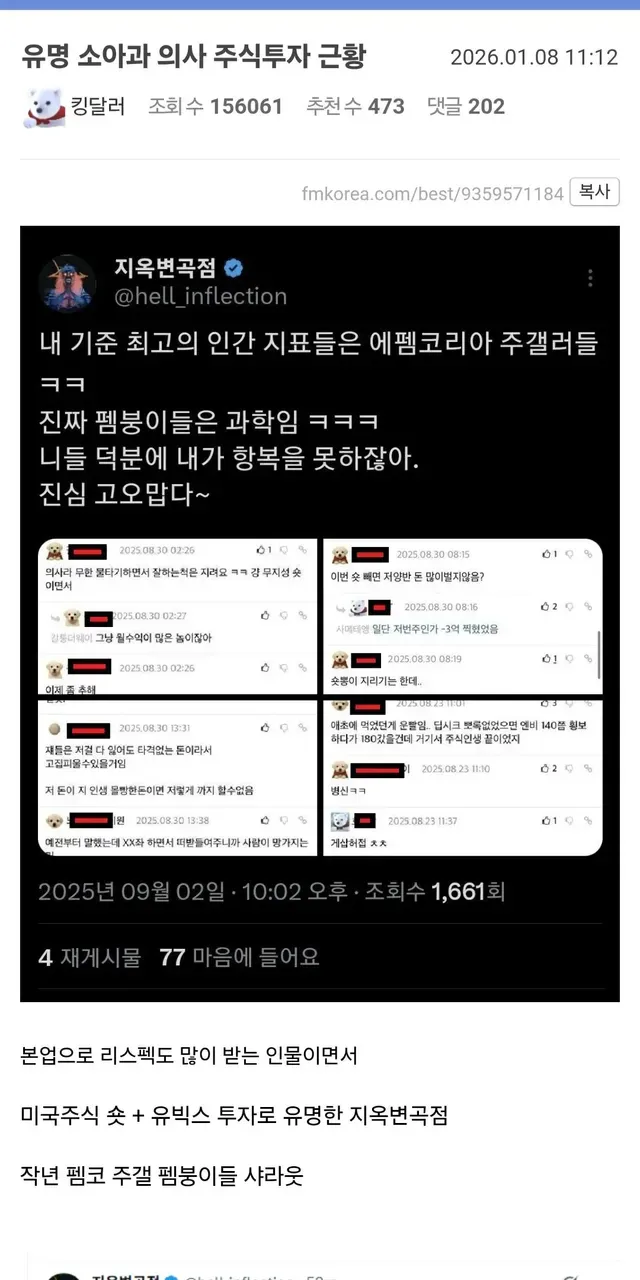The height and width of the screenshot is (1280, 640).
Task: Click the 추천수 473 recommendation count
Action: [x=354, y=106]
